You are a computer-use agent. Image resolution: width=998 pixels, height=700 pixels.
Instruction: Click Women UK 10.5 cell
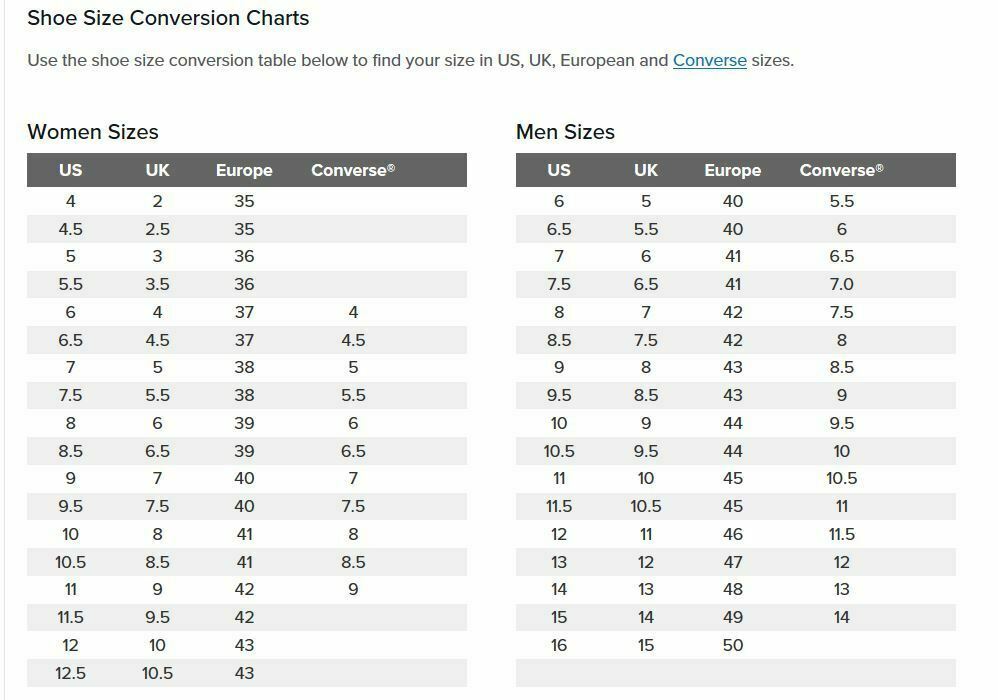tap(157, 673)
